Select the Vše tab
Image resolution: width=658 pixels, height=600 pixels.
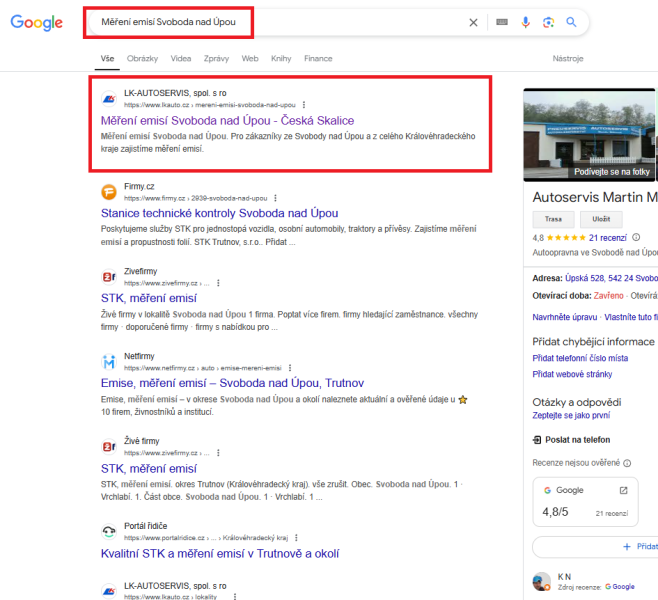coord(107,59)
